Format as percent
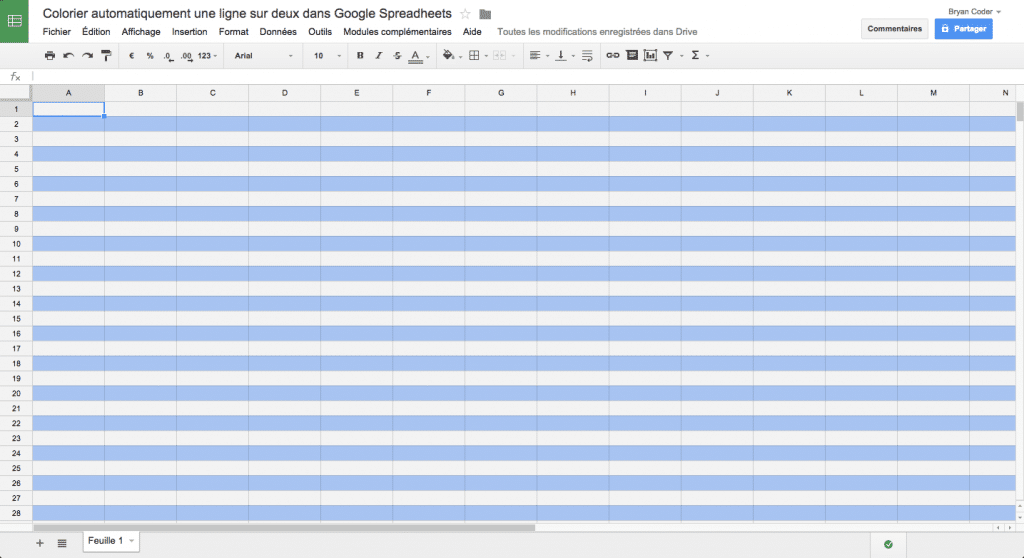This screenshot has width=1024, height=558. [x=150, y=56]
